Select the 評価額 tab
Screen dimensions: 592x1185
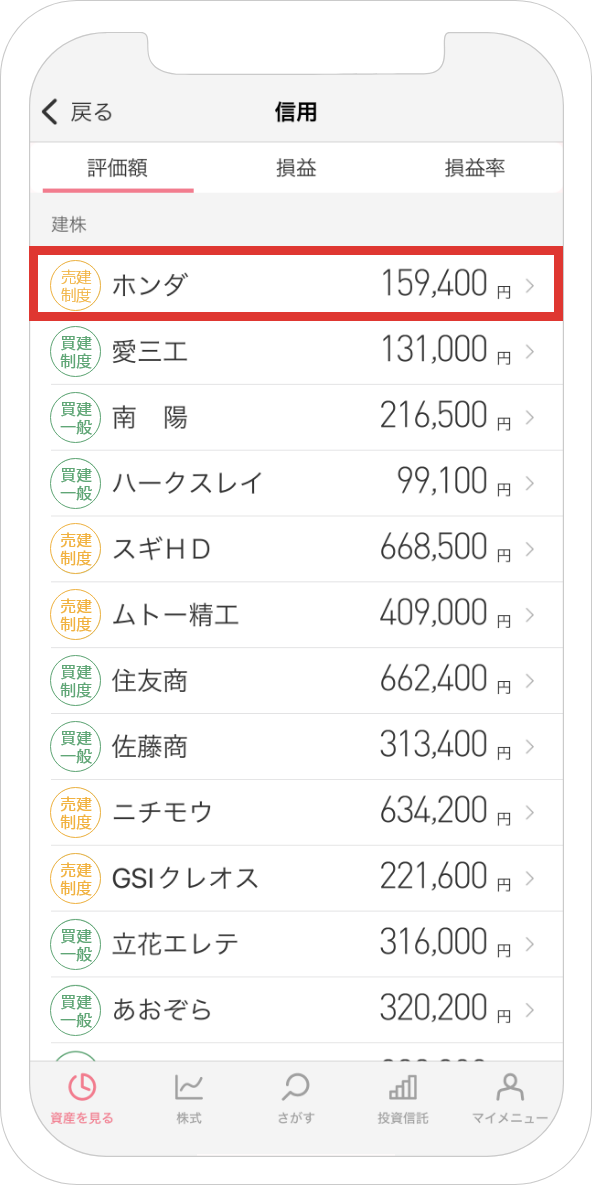click(118, 168)
